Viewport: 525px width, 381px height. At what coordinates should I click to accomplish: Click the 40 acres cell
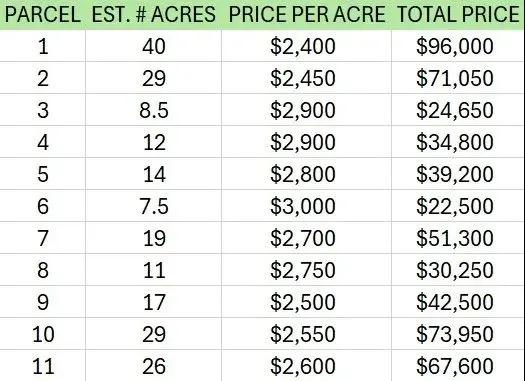(x=153, y=46)
